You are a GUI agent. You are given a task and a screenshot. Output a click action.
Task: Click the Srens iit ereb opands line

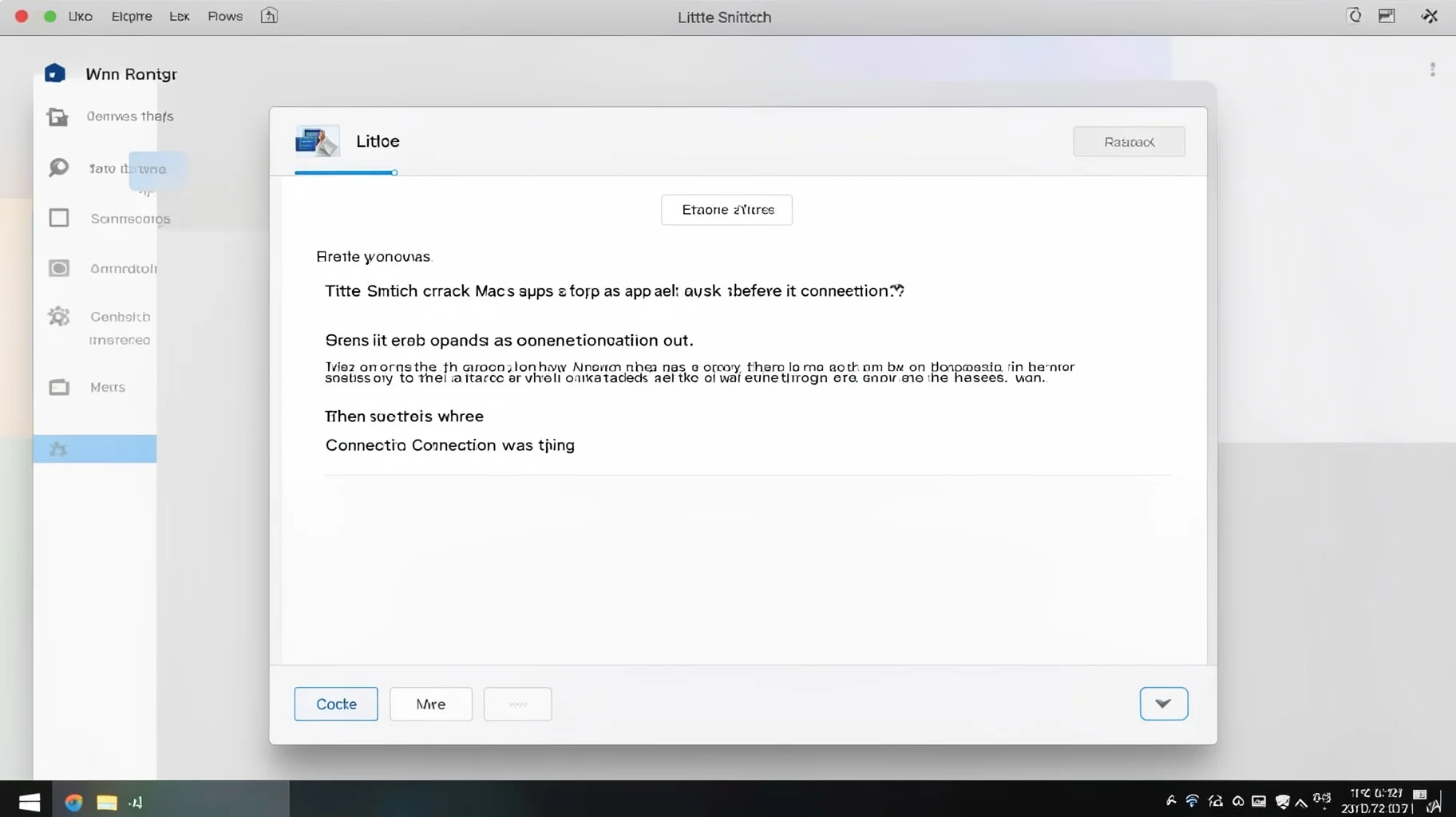pos(509,341)
